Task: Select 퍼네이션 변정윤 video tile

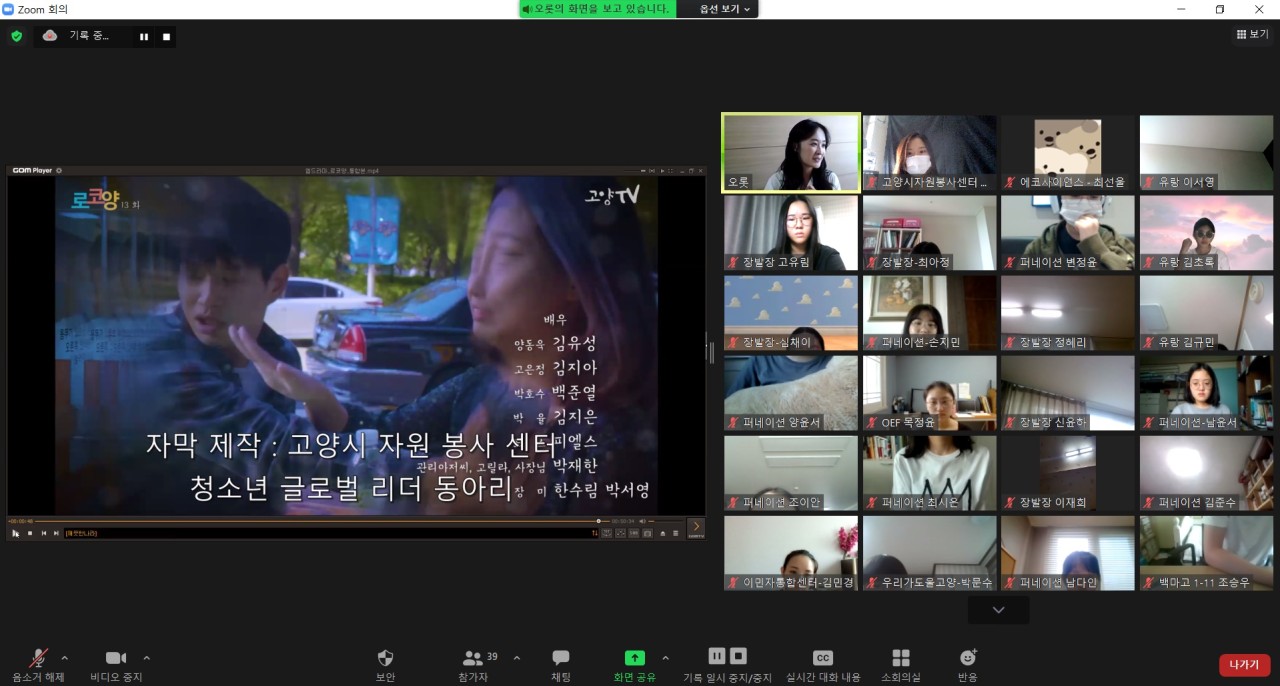Action: coord(1068,232)
